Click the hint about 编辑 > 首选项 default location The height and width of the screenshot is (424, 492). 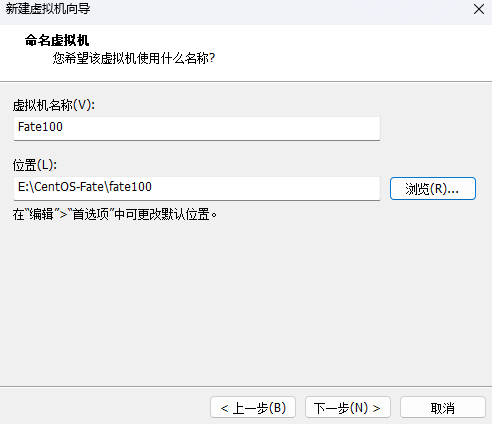tap(115, 214)
